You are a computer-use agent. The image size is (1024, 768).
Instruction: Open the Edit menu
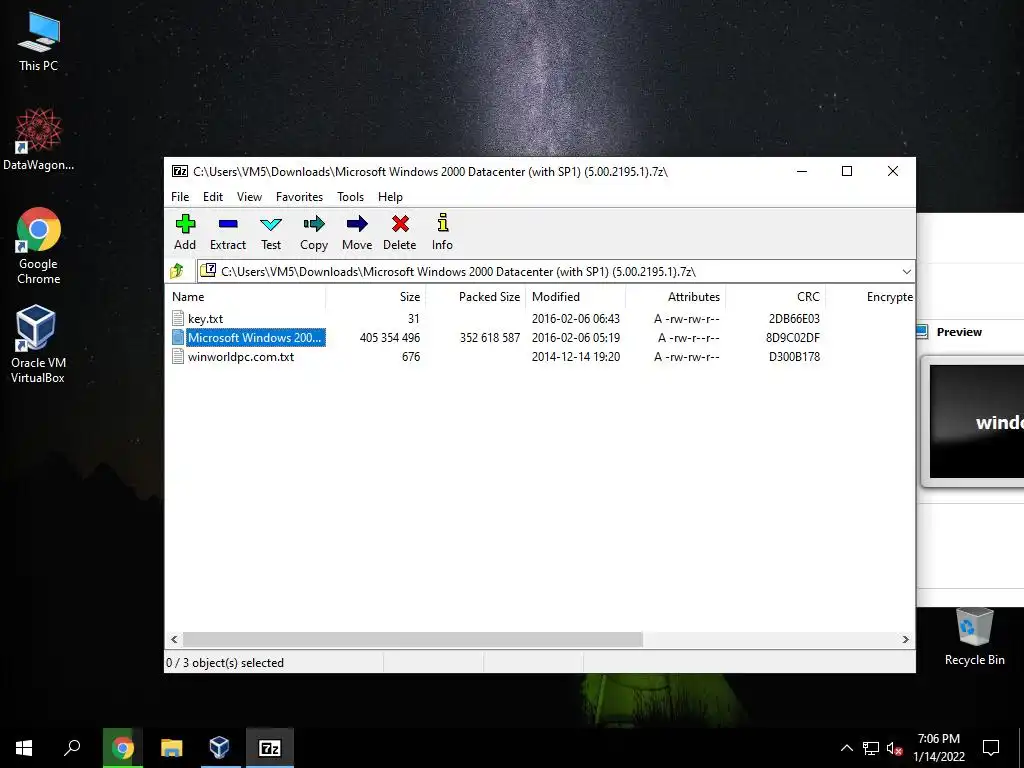(x=213, y=197)
